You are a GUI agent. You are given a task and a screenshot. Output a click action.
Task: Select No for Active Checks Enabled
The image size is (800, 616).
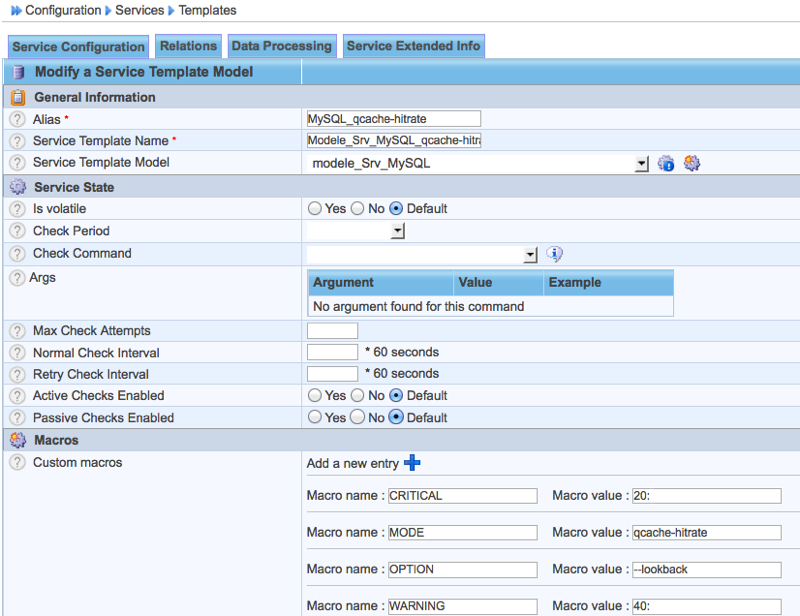[357, 396]
